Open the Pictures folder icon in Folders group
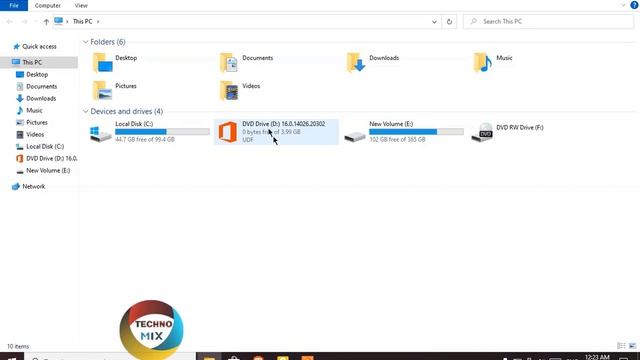This screenshot has width=640, height=360. tap(102, 90)
